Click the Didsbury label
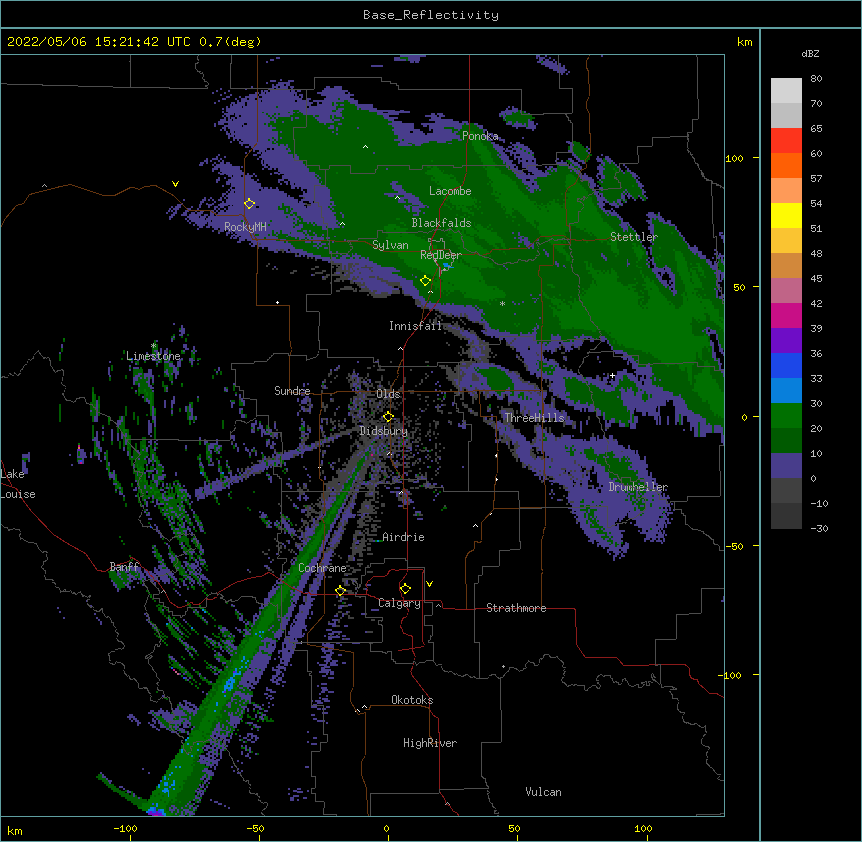The image size is (862, 842). [x=383, y=431]
